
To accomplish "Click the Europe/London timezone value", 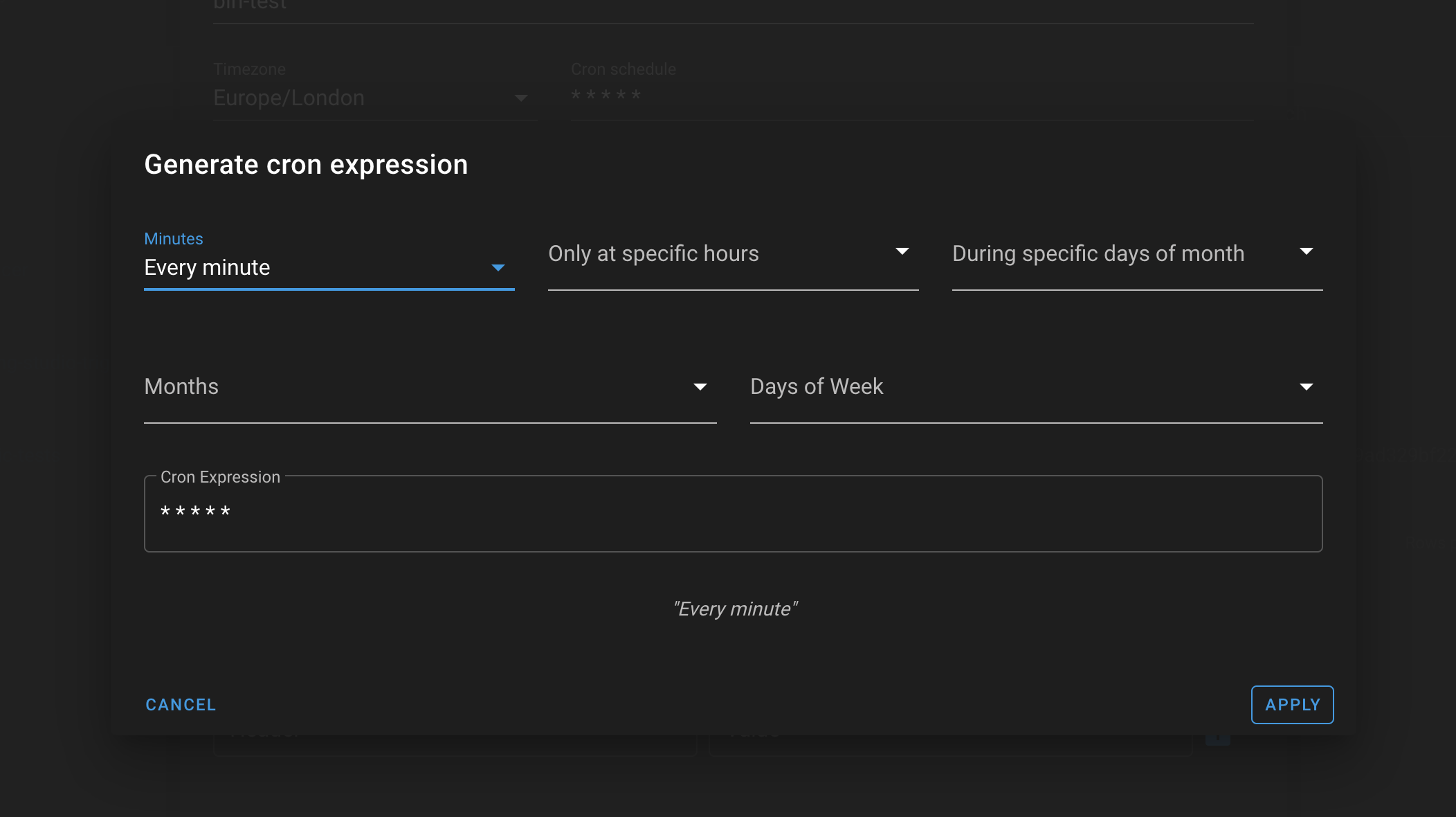I will click(x=288, y=98).
